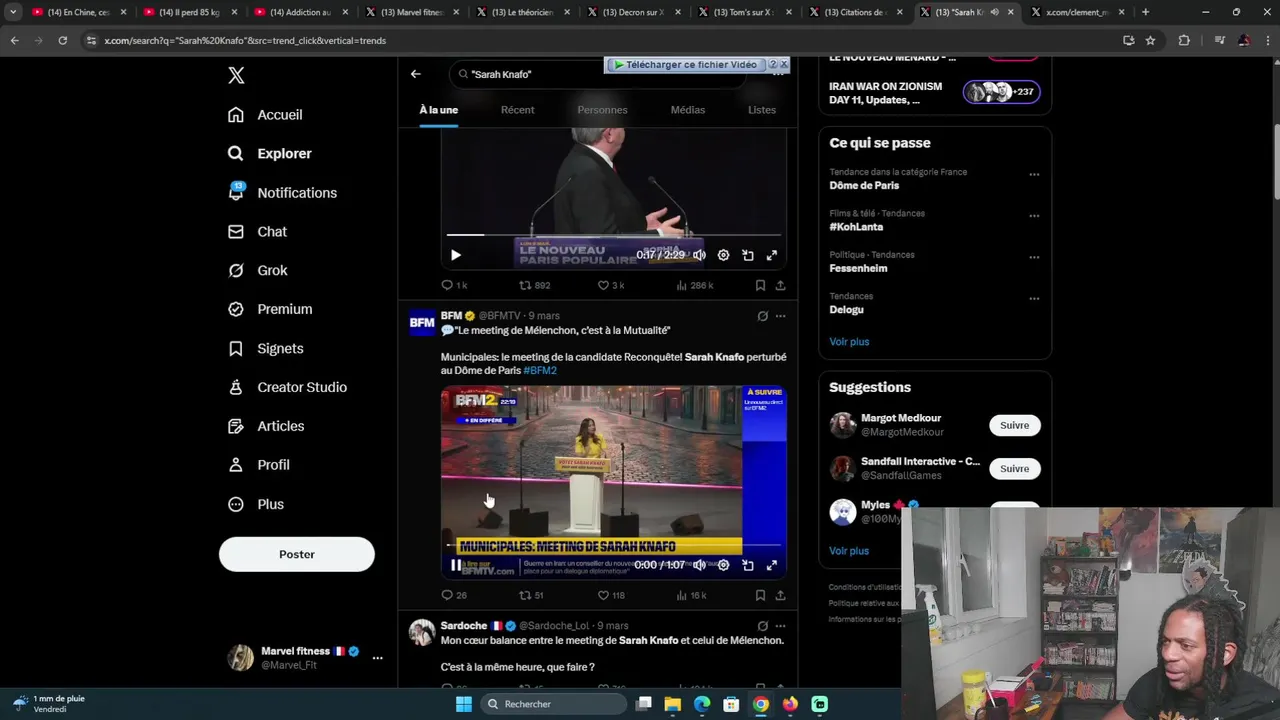Open Grok in the sidebar
Viewport: 1280px width, 720px height.
(257, 271)
